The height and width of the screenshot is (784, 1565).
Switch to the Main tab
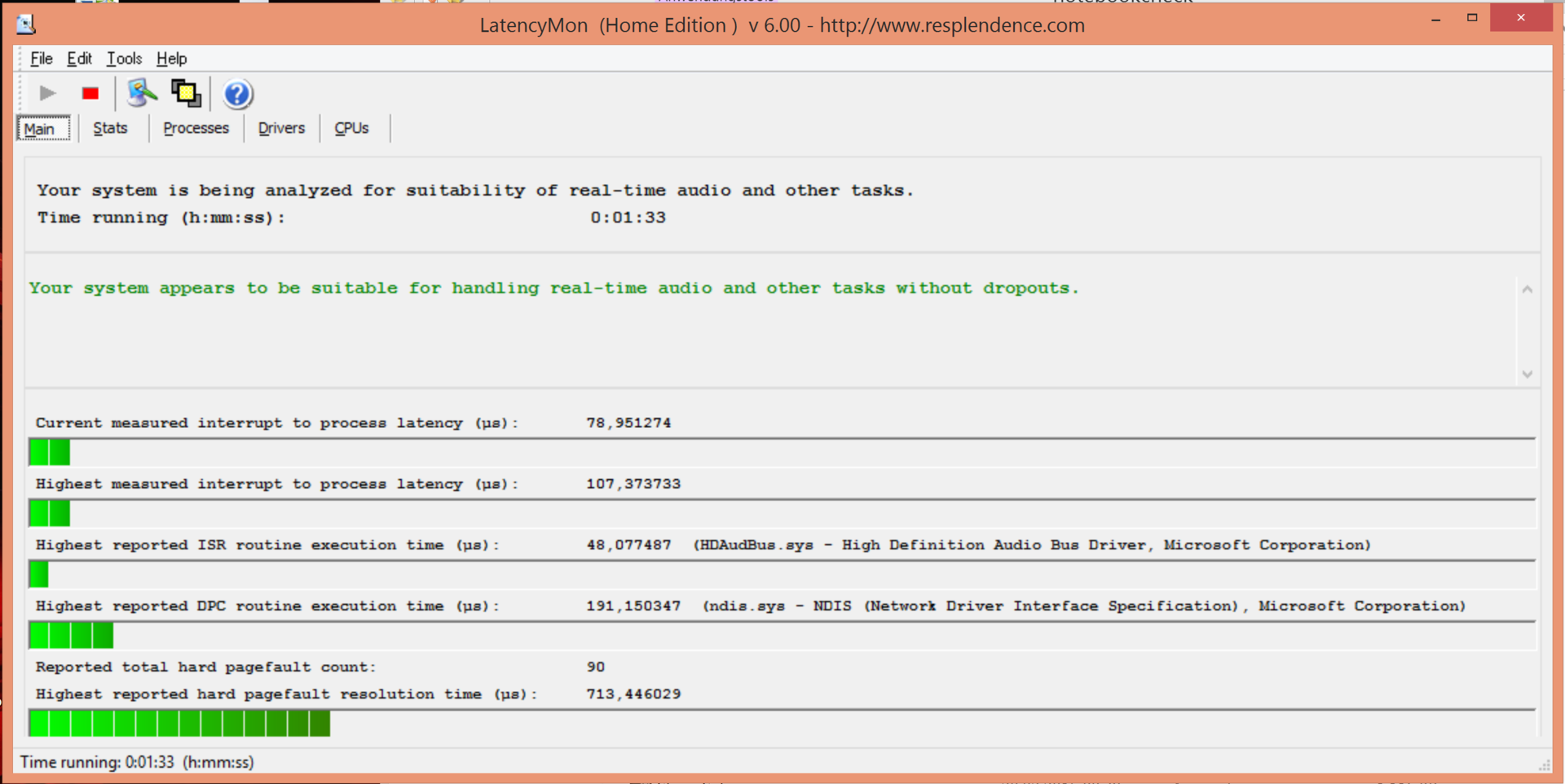point(43,129)
